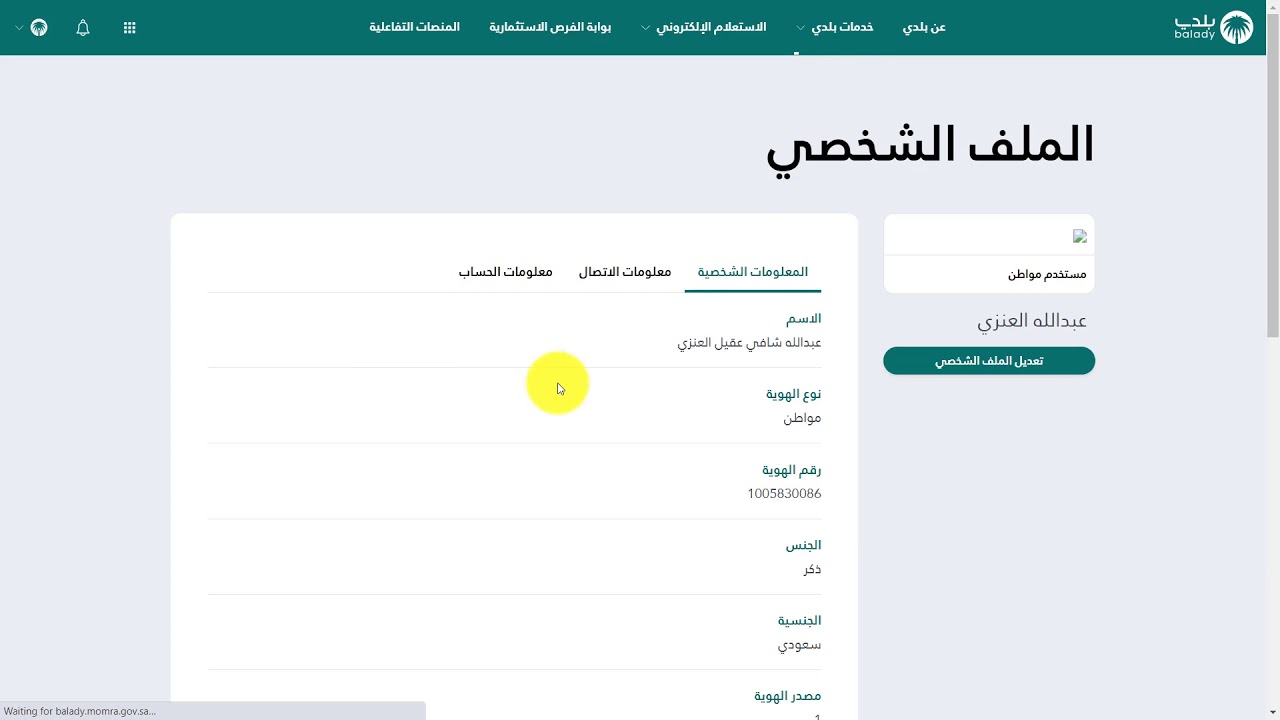Expand the الاستعلام الإلكتروني dropdown chevron

[x=645, y=28]
